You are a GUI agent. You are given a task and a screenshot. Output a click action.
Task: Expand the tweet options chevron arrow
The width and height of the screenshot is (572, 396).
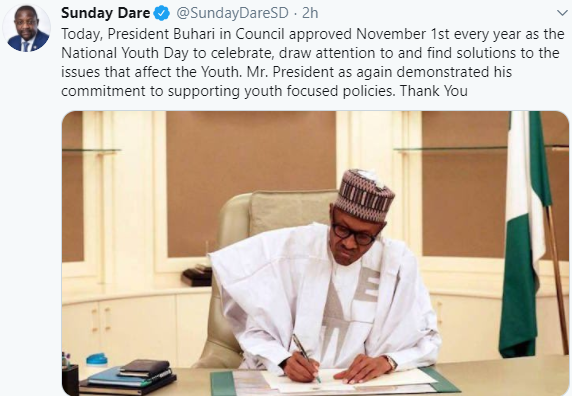point(563,13)
